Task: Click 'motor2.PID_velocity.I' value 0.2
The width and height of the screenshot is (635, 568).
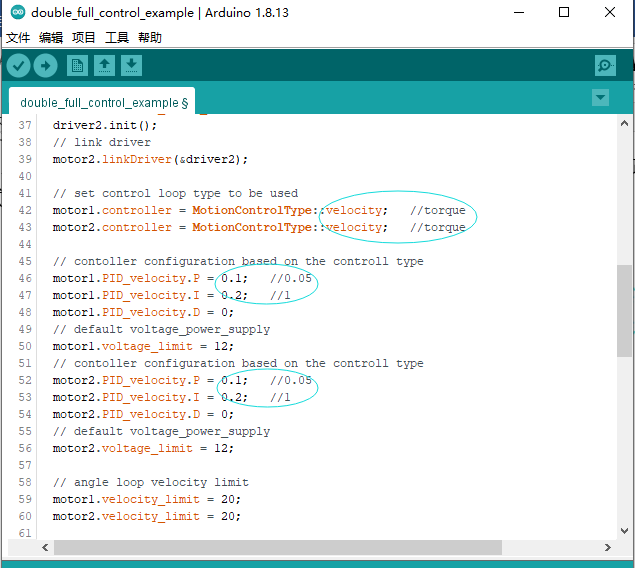Action: 231,397
